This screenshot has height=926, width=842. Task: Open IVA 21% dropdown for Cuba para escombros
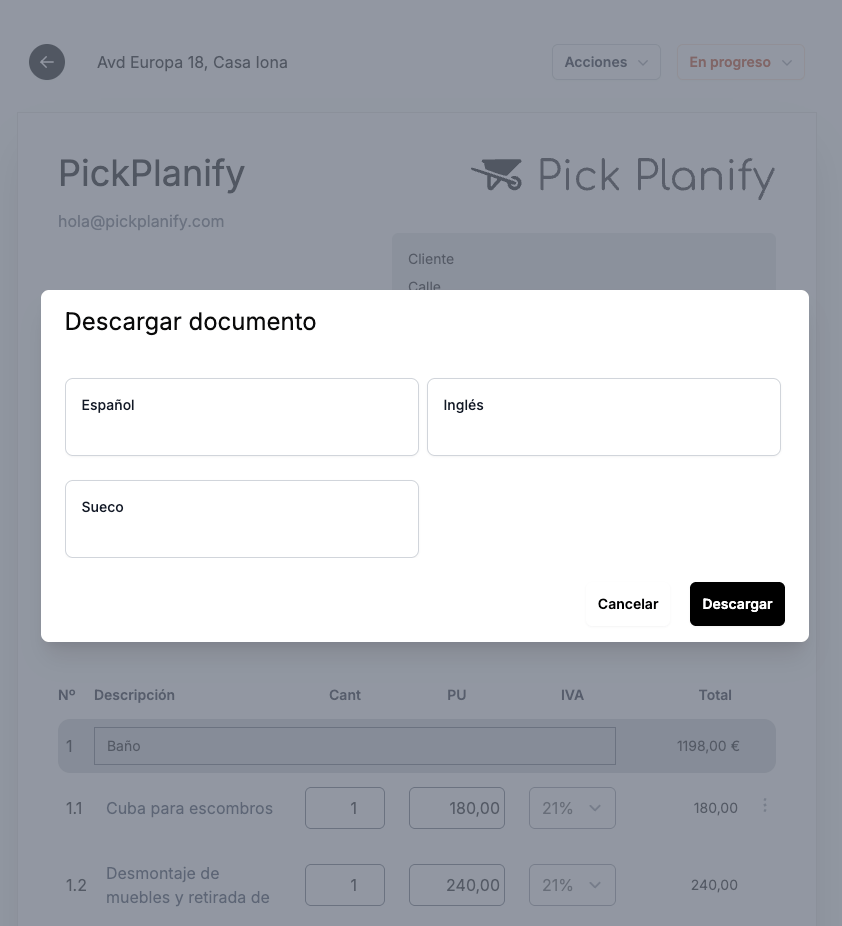(572, 808)
